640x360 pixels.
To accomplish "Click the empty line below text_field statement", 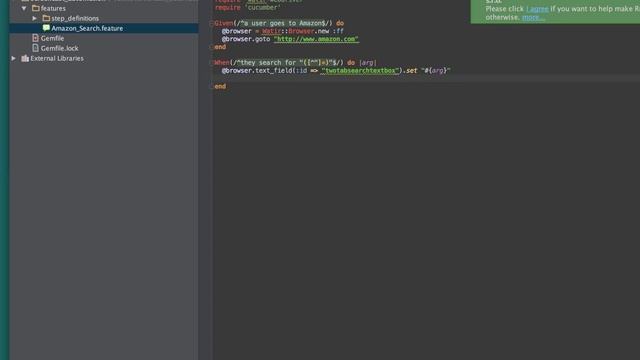I will pos(426,78).
